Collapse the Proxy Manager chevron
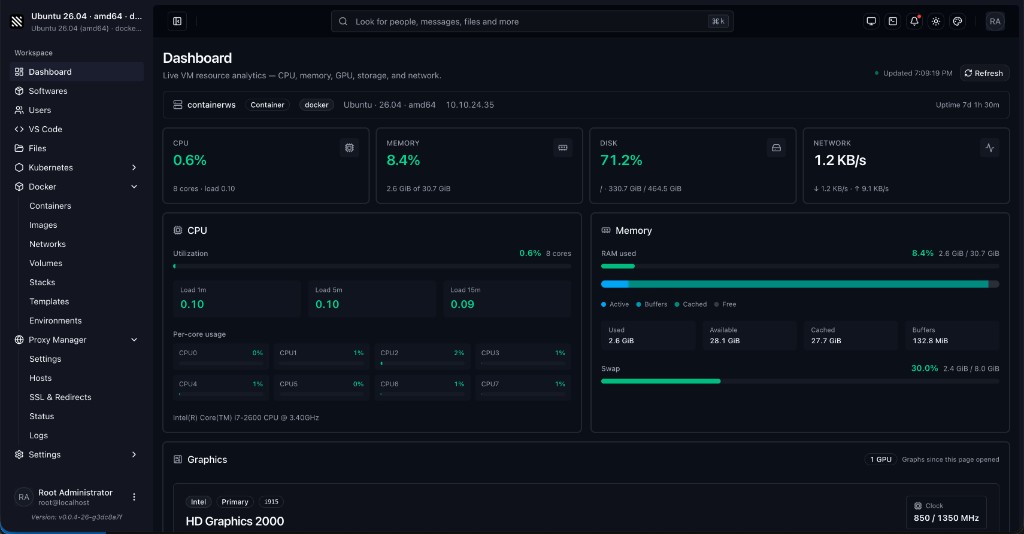1024x534 pixels. pos(134,339)
